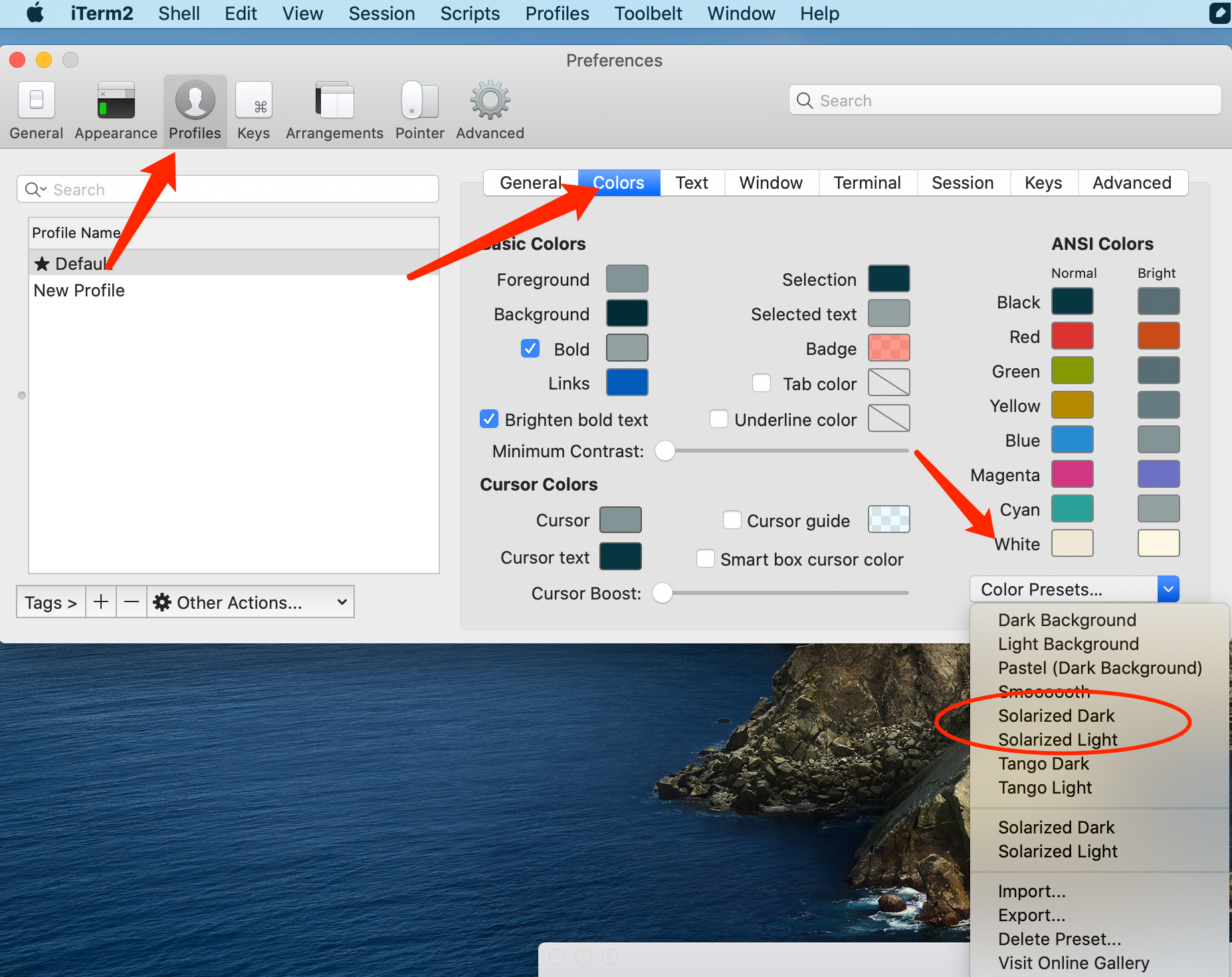Click the Foreground color swatch
The width and height of the screenshot is (1232, 977).
pos(627,278)
